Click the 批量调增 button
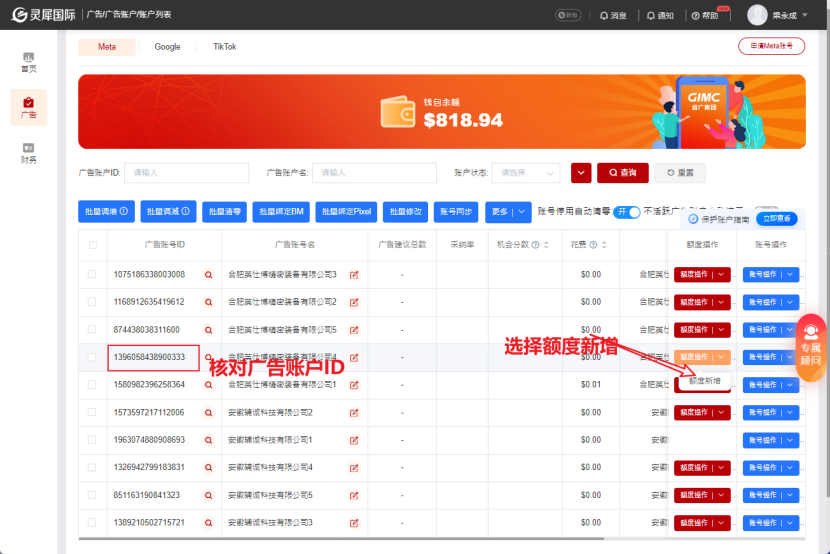The width and height of the screenshot is (830, 554). tap(106, 212)
